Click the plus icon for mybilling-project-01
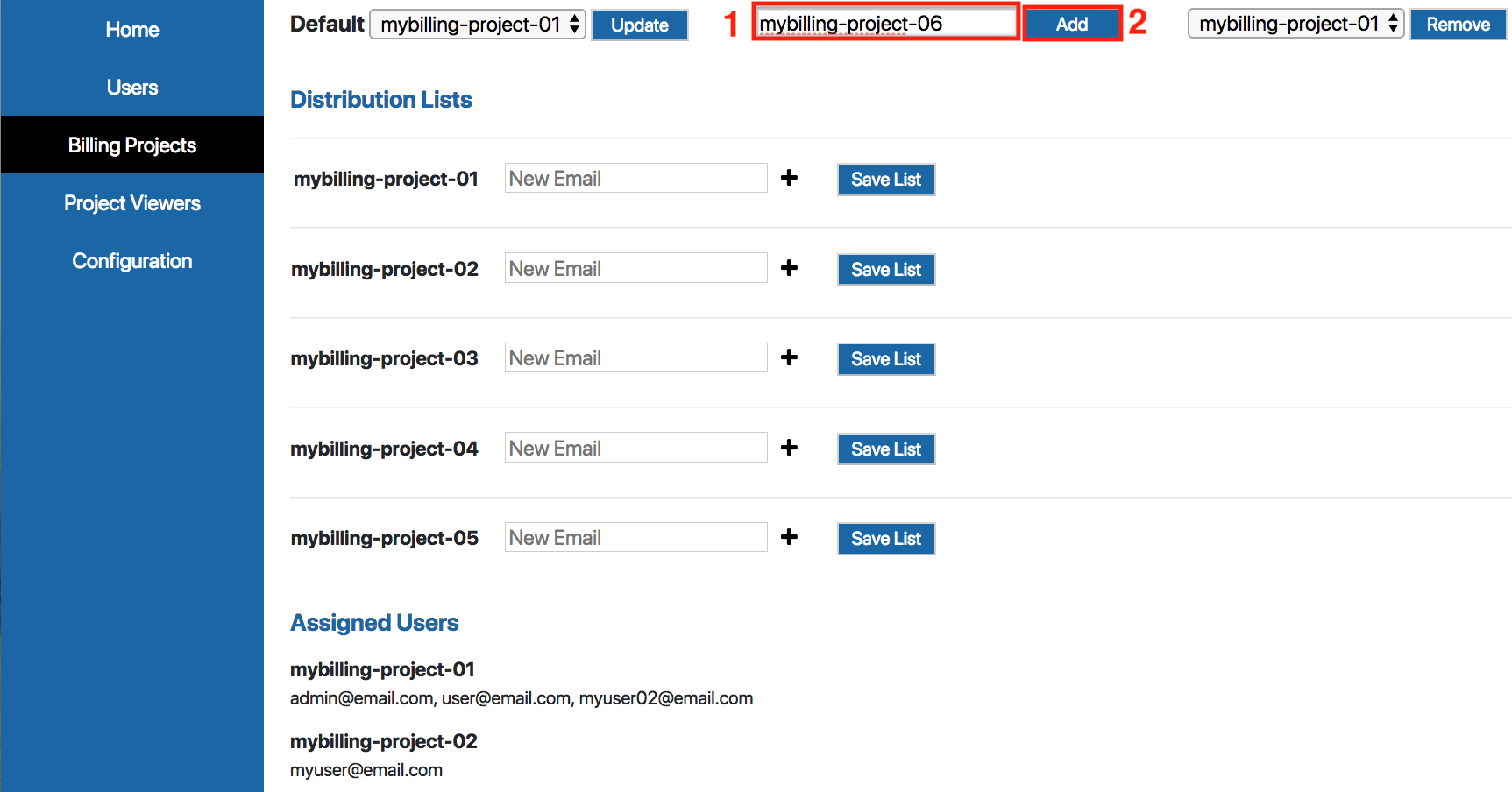This screenshot has height=792, width=1512. (789, 178)
